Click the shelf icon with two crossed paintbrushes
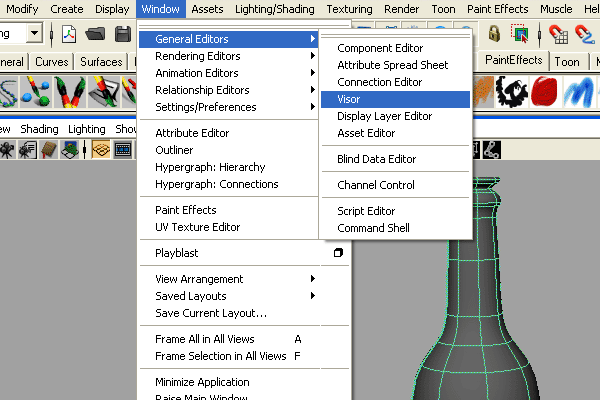600x400 pixels. pos(70,92)
